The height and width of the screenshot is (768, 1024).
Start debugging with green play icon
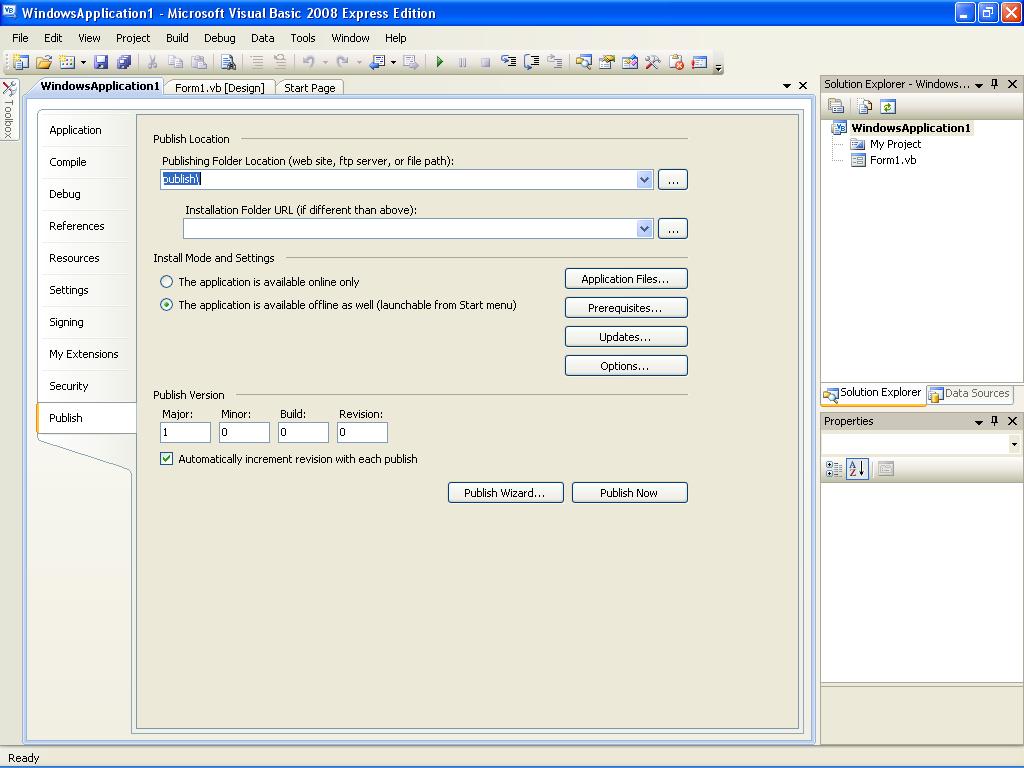click(440, 62)
